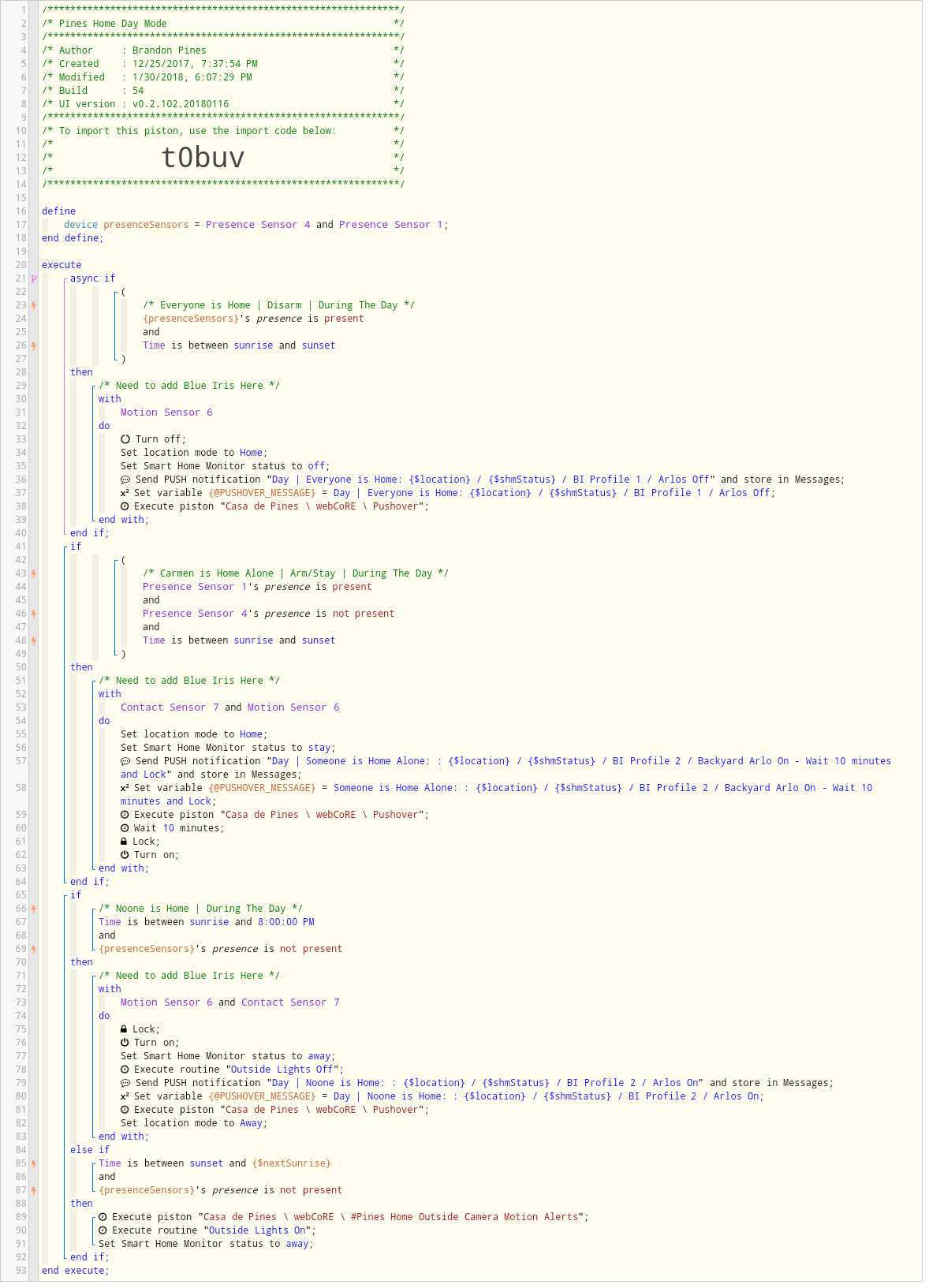Select the presenceSensors variable on line 17
The height and width of the screenshot is (1288, 929).
[x=146, y=225]
